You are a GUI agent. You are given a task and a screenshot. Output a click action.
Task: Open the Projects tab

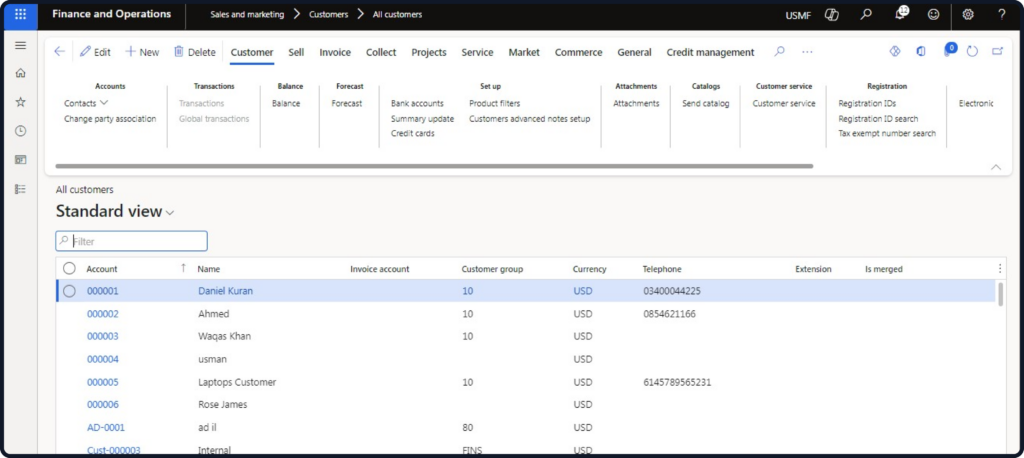pos(429,52)
